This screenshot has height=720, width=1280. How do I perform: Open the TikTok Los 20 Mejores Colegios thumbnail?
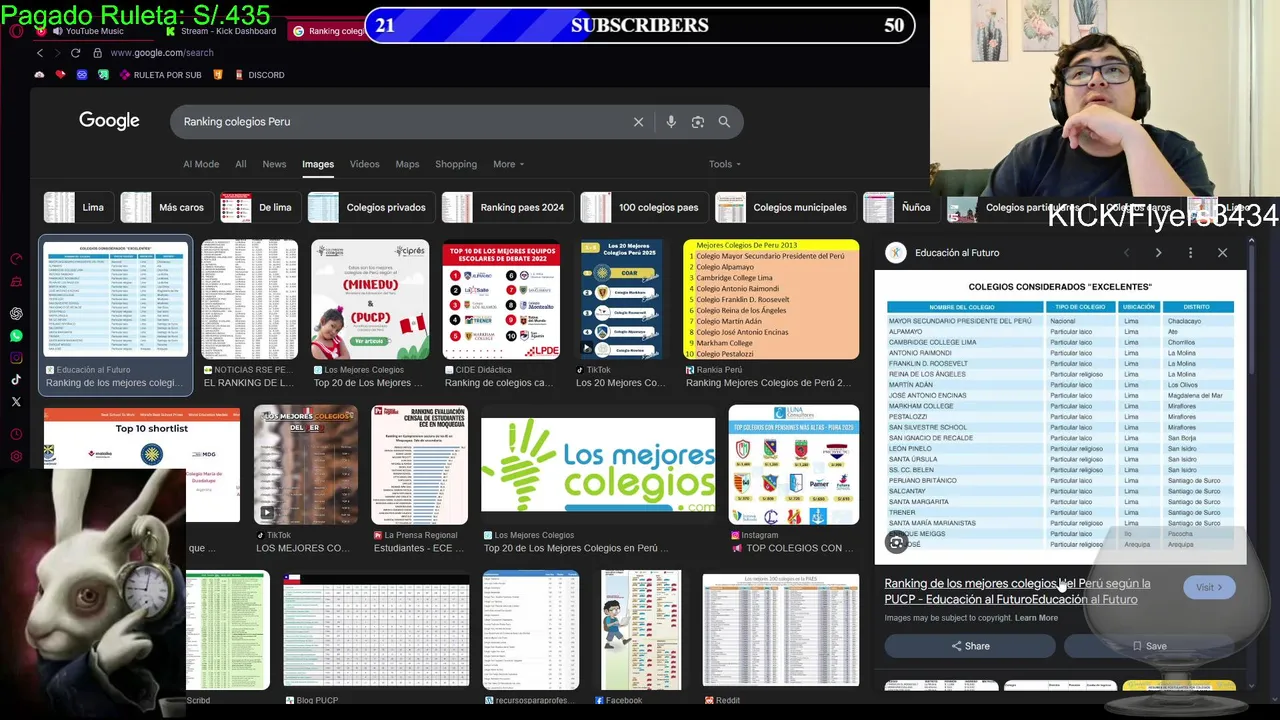(622, 299)
